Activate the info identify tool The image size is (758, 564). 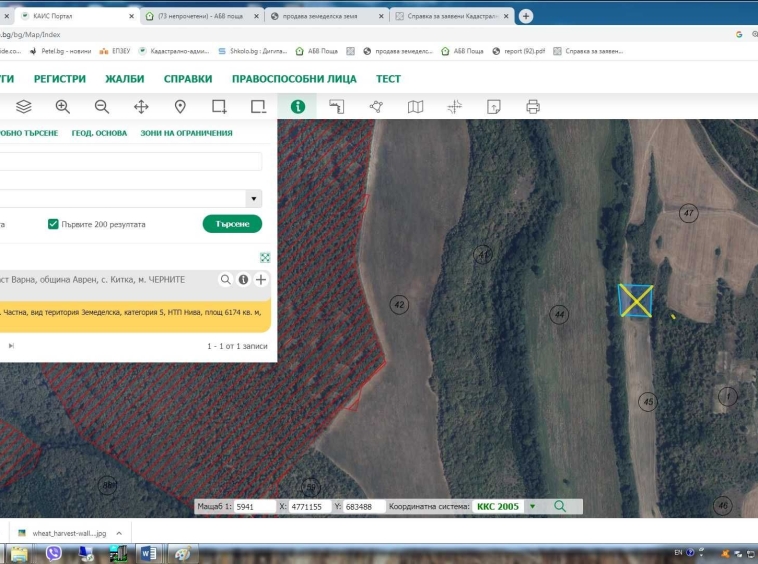coord(297,107)
